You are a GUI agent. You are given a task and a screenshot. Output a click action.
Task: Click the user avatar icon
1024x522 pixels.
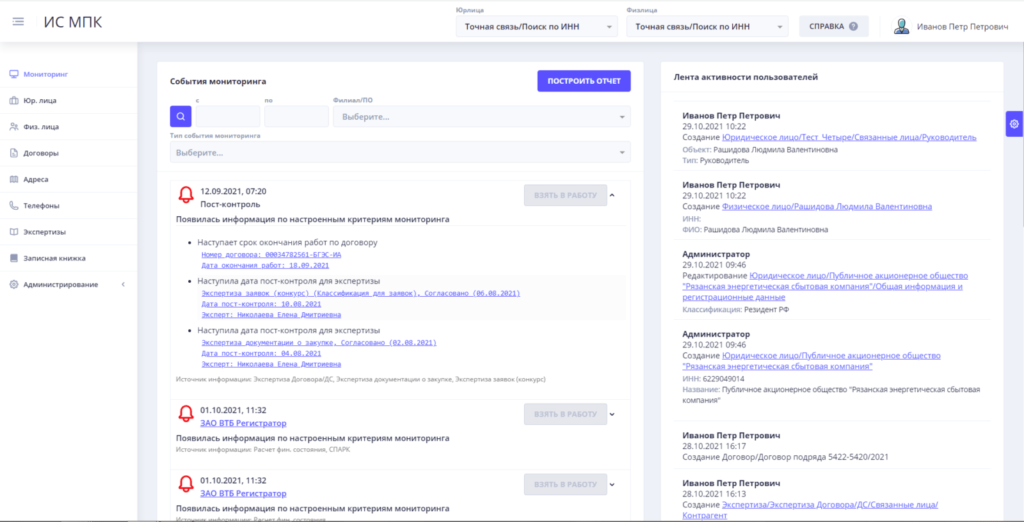tap(902, 27)
